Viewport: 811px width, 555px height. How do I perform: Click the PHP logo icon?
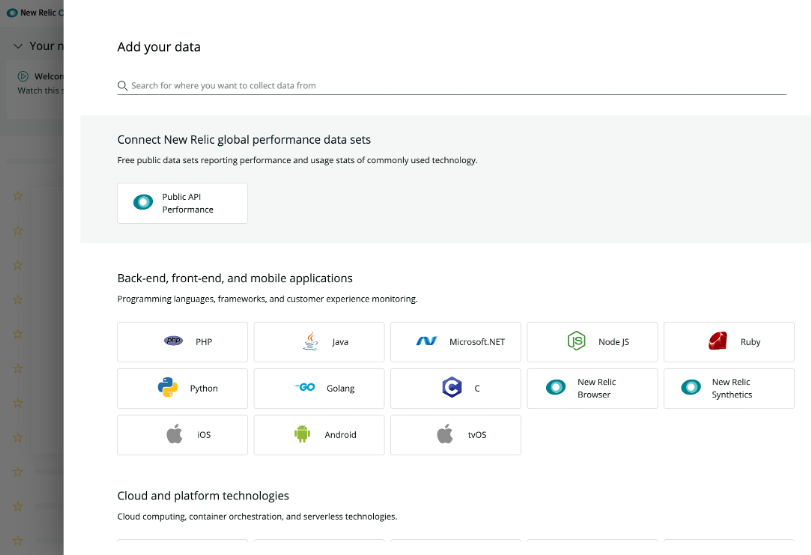173,340
